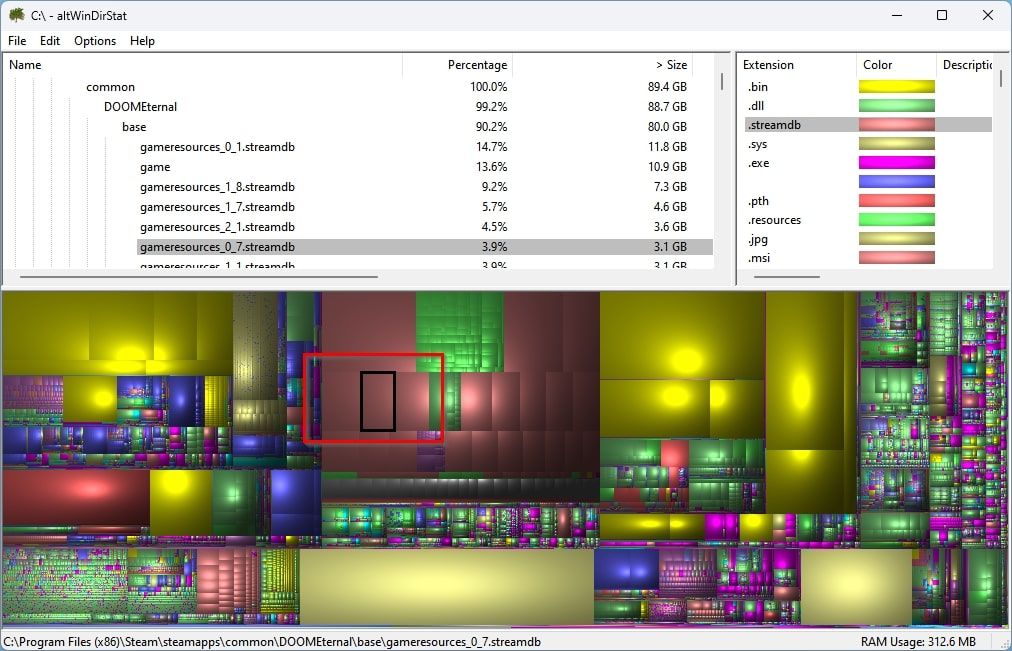Click the magenta color swatch for .exe

[x=896, y=162]
